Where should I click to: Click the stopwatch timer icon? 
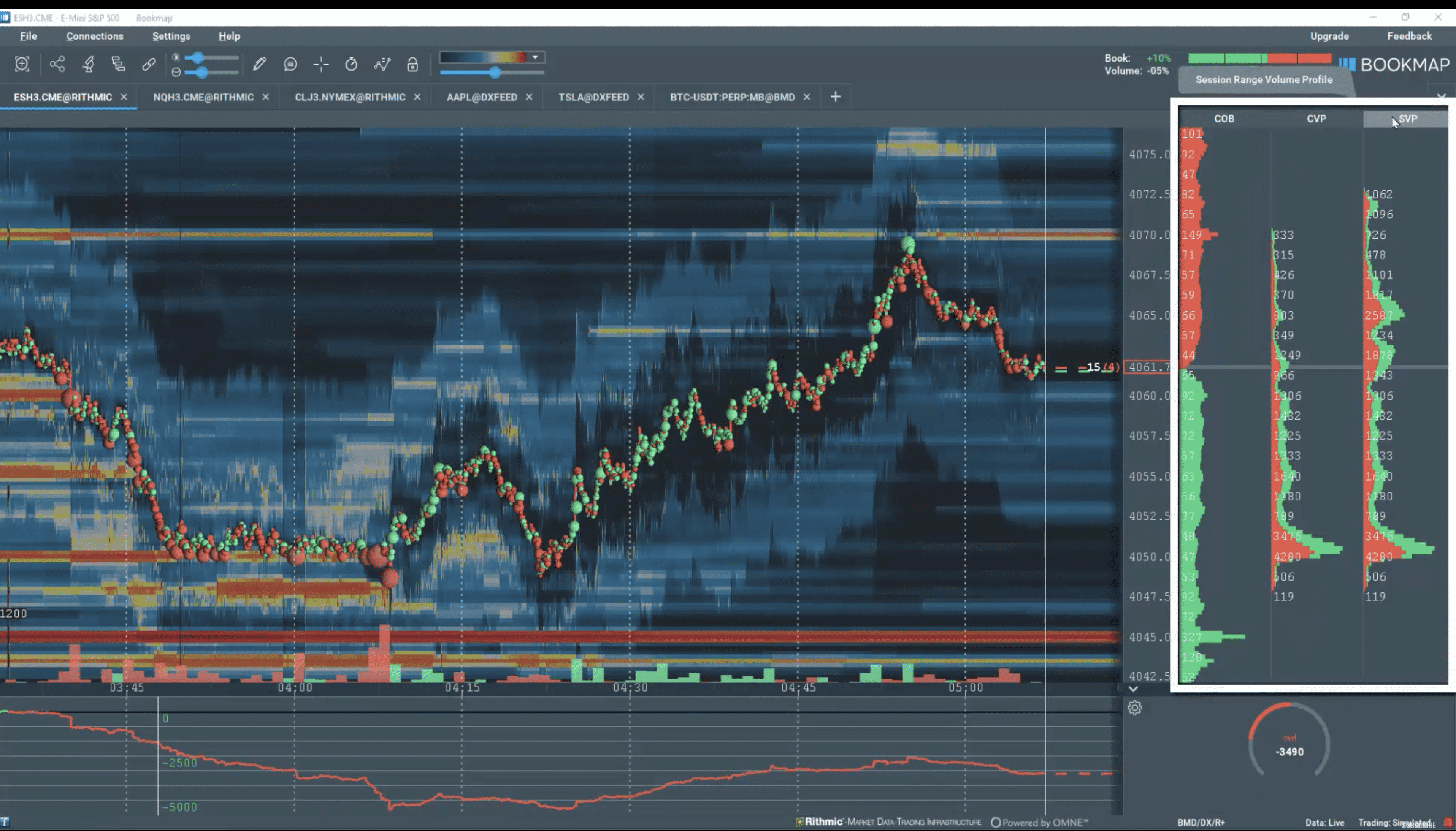tap(351, 64)
